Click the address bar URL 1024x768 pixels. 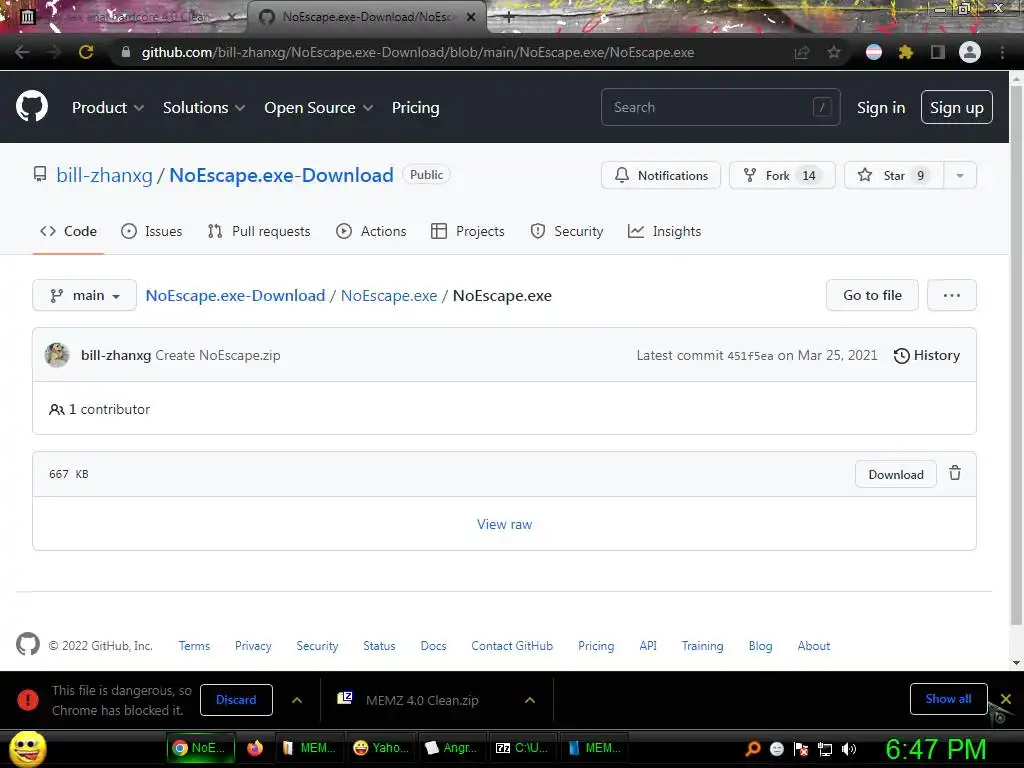(418, 52)
